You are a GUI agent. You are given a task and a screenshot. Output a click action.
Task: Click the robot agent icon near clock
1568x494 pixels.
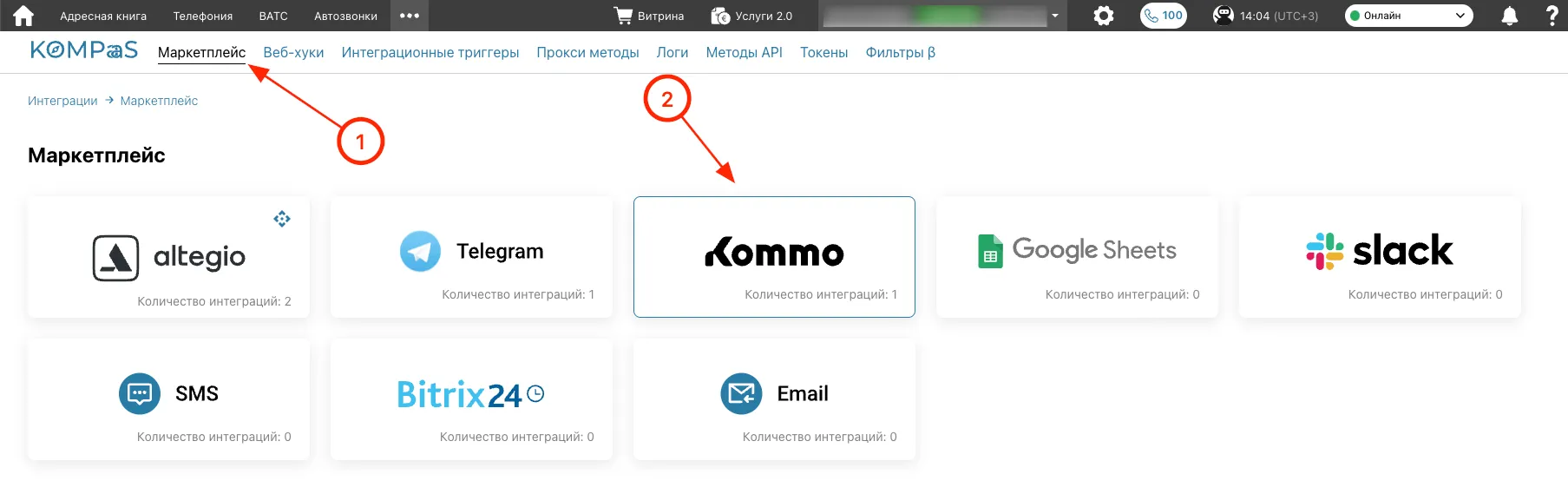(1224, 16)
